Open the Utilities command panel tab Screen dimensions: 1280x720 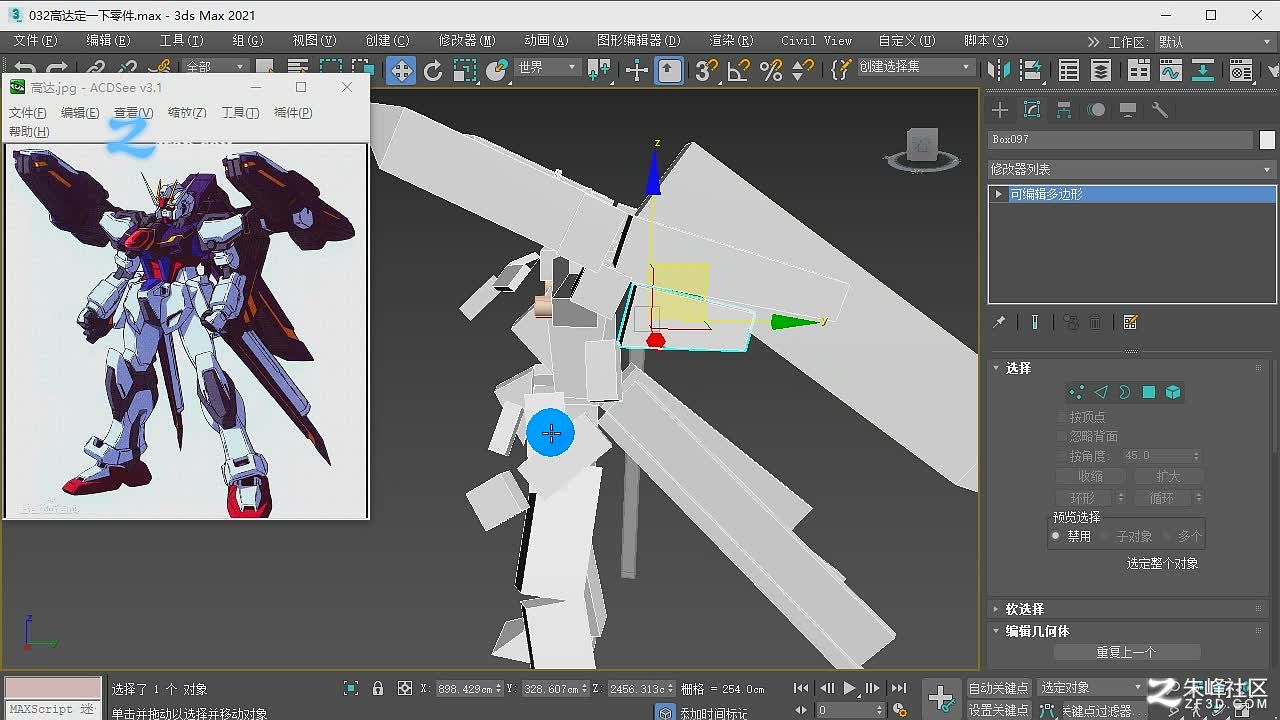(1160, 110)
